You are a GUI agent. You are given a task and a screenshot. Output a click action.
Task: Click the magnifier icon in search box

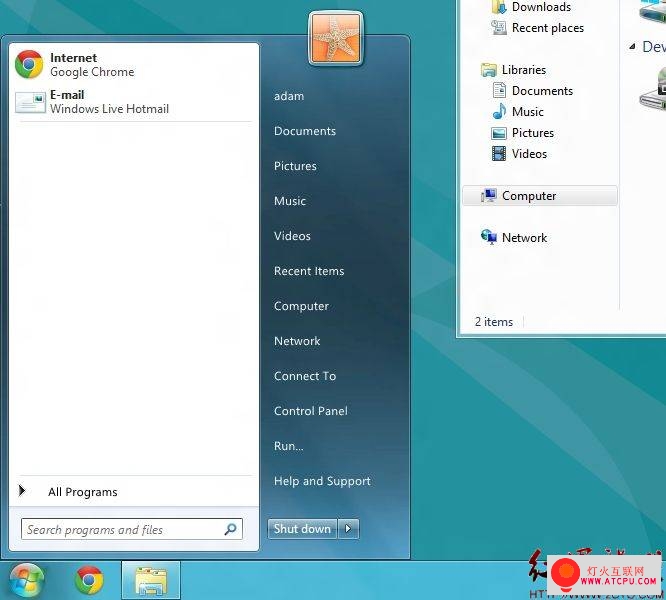click(x=230, y=529)
